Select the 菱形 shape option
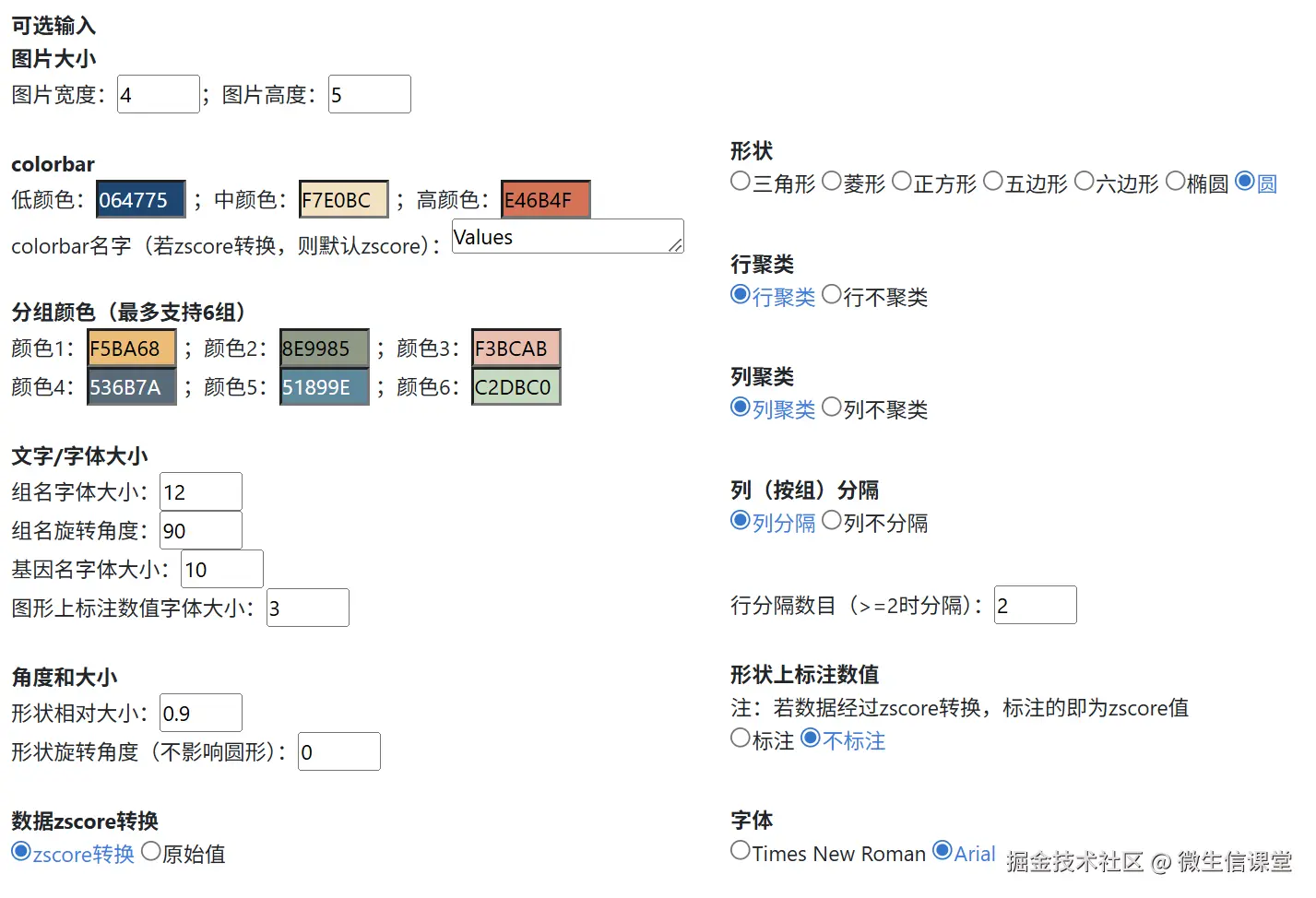The width and height of the screenshot is (1316, 898). point(832,182)
